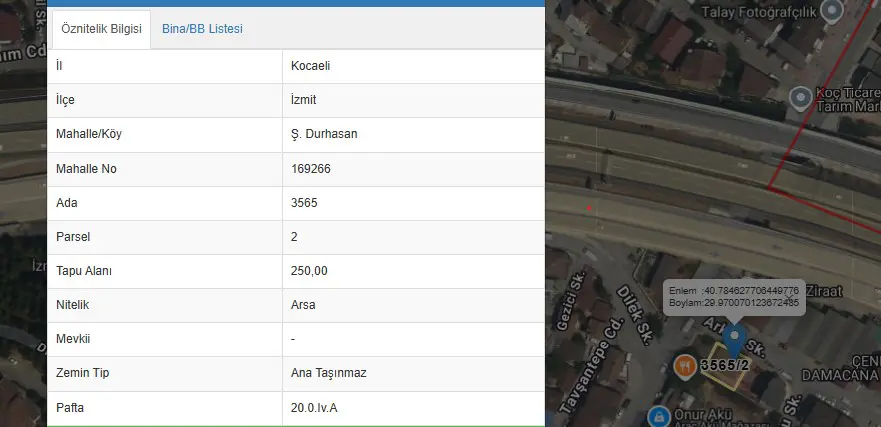
Task: Click the Talay Fotoğrafçılık map label
Action: 758,12
